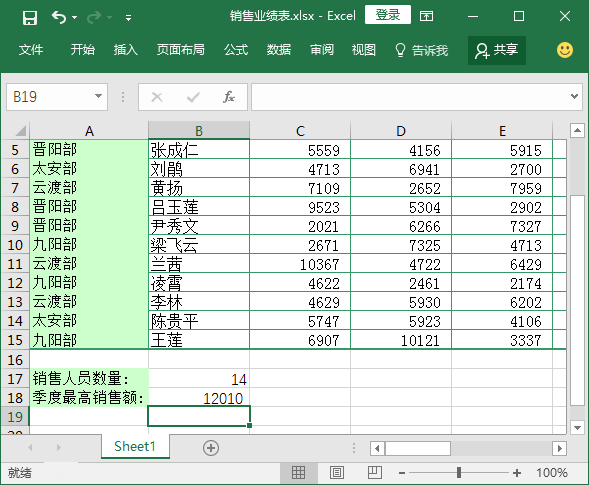Click cell with value 7959
Viewport: 589px width, 485px height.
pos(502,188)
